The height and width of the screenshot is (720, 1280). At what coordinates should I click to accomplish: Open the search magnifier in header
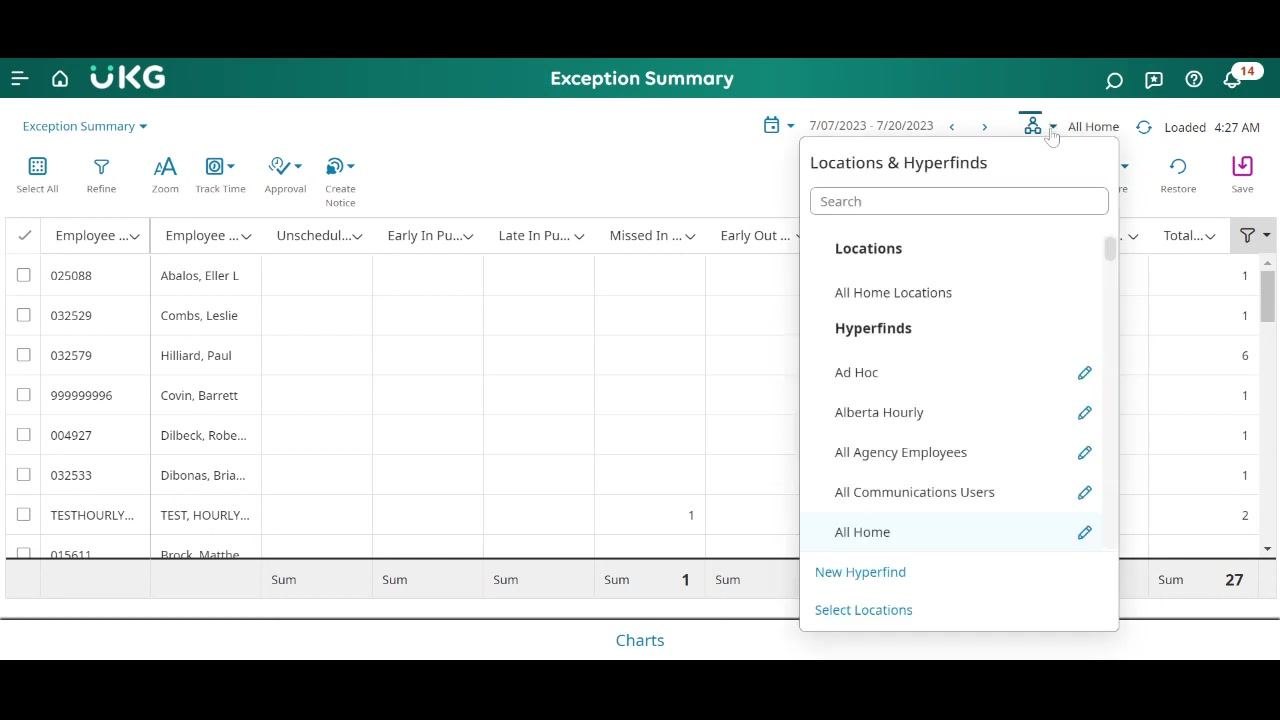[1114, 79]
